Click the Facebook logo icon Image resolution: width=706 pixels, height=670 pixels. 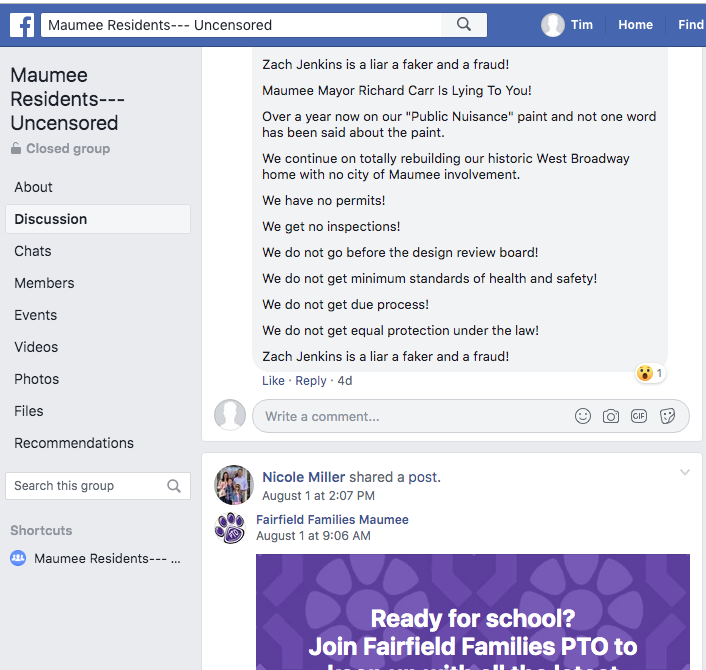coord(21,25)
